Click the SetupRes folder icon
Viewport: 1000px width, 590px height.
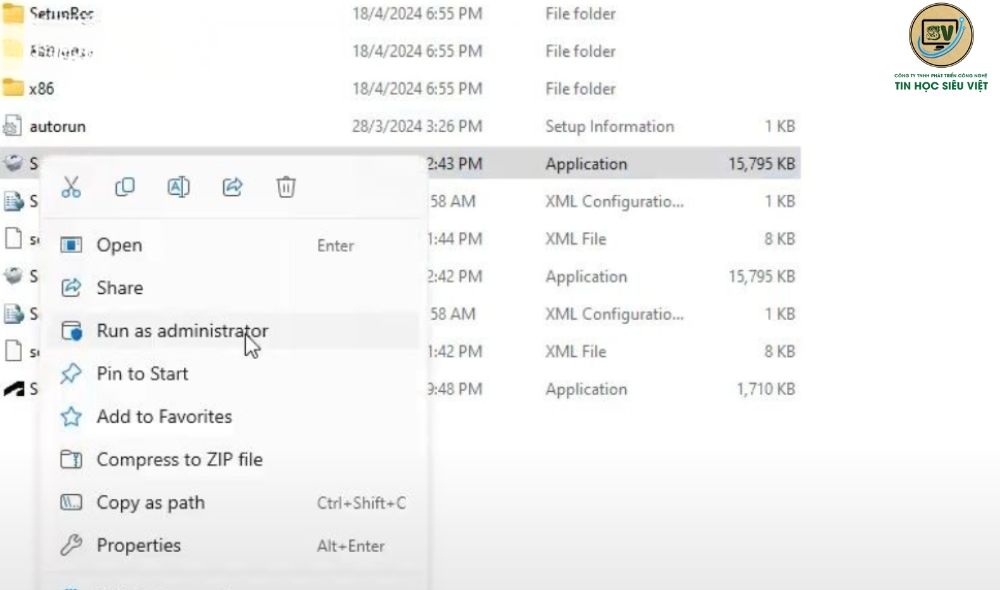pos(13,13)
